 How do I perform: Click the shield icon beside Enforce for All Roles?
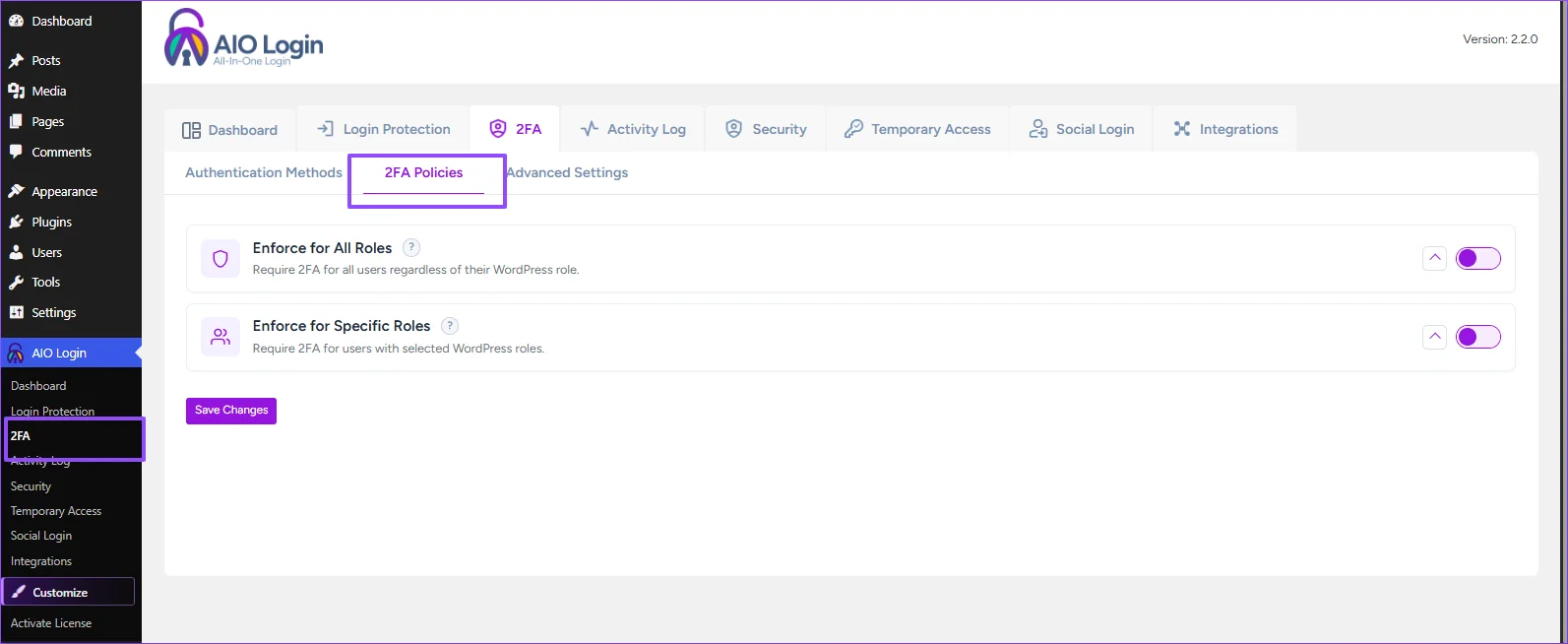coord(220,259)
